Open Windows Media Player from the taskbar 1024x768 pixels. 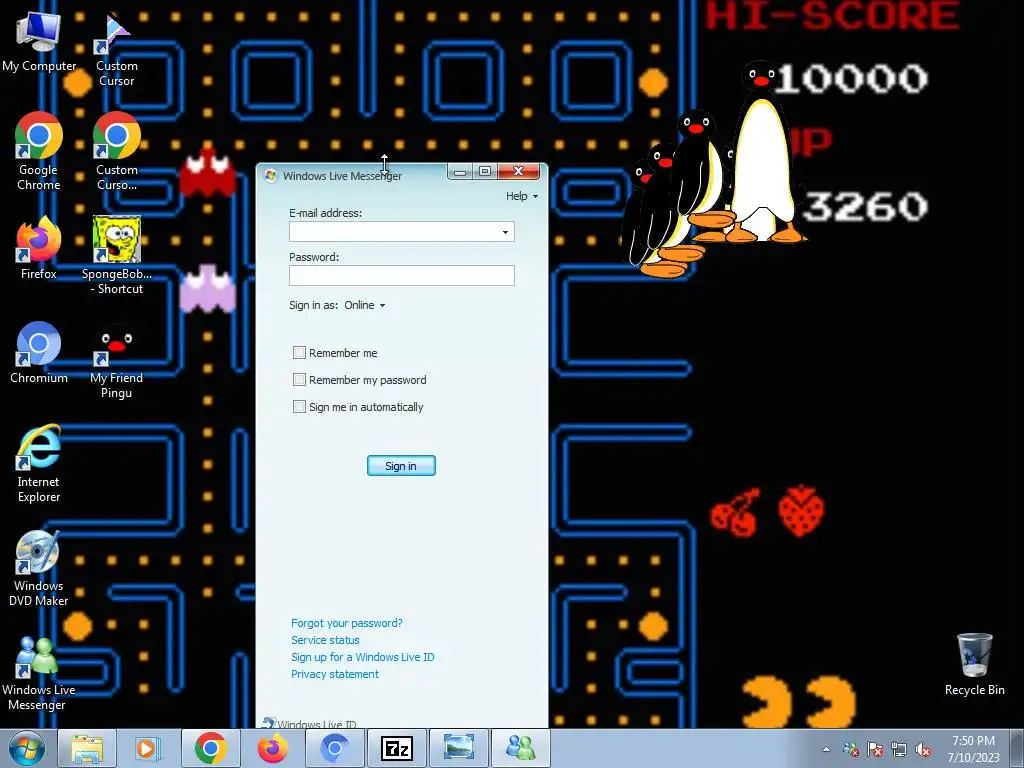[x=148, y=748]
